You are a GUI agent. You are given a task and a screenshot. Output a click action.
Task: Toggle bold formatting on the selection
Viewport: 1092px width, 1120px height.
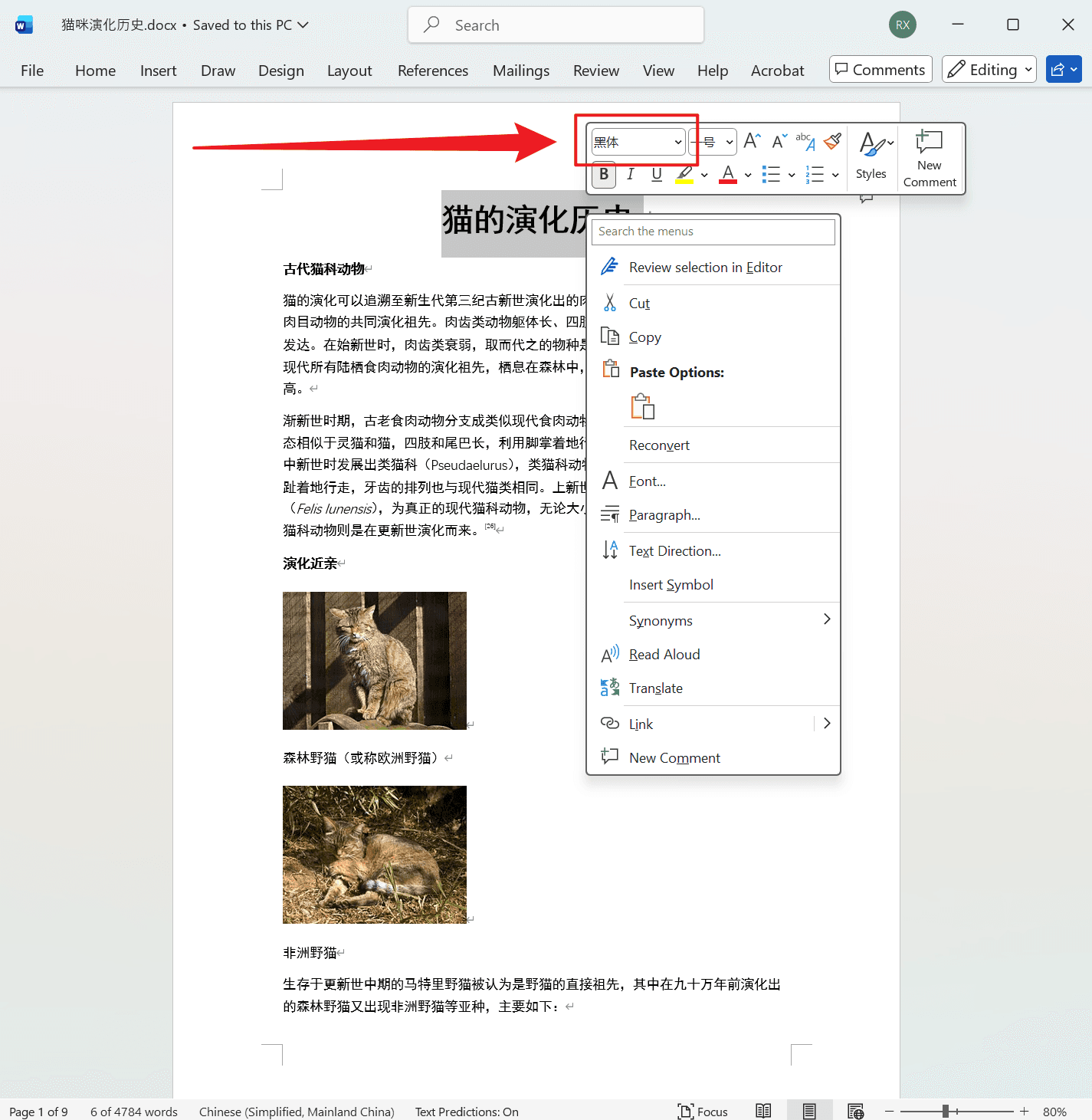[x=603, y=175]
